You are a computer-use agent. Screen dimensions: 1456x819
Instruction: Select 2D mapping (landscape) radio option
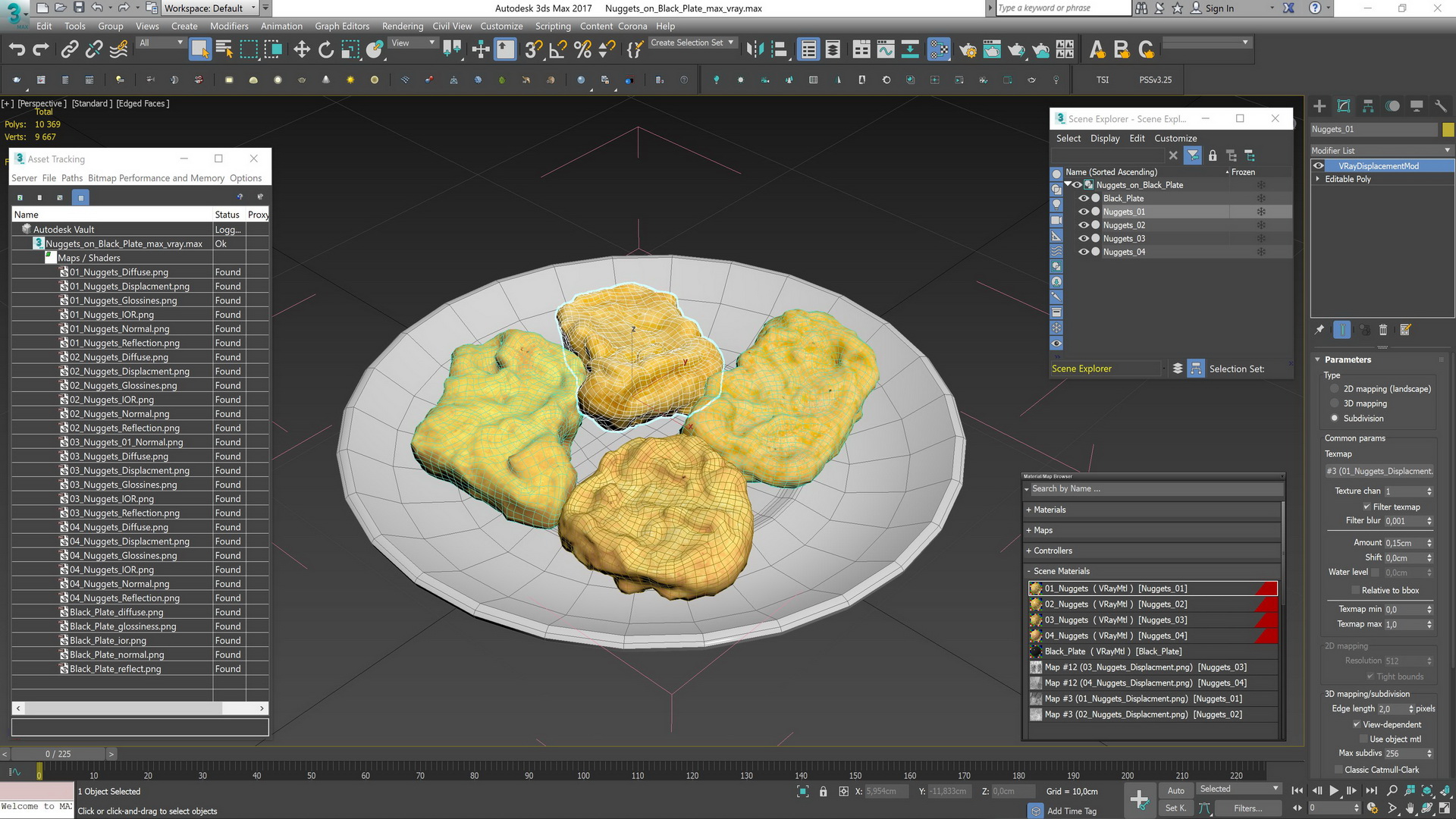[1335, 389]
